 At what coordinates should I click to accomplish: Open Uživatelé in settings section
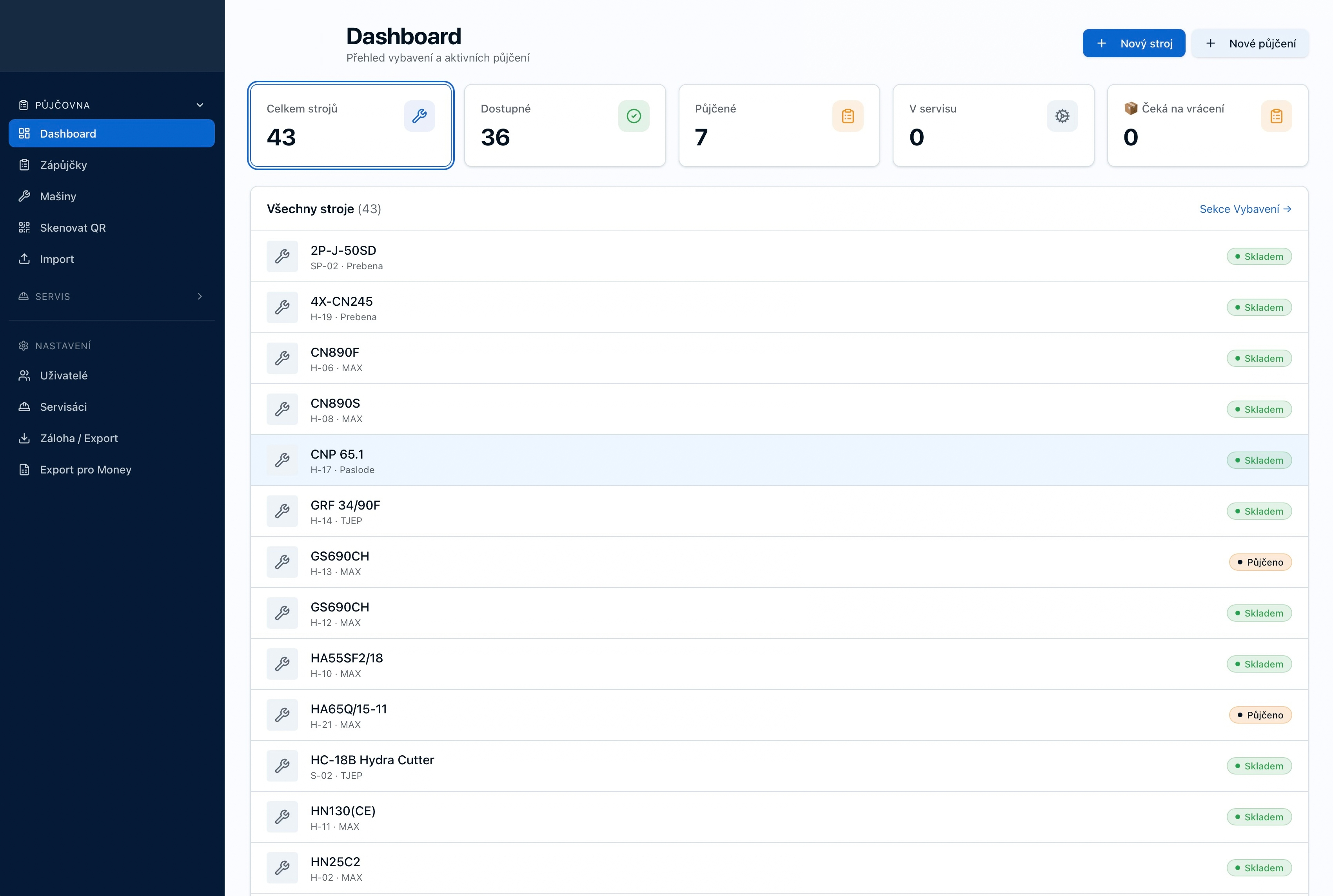click(111, 375)
